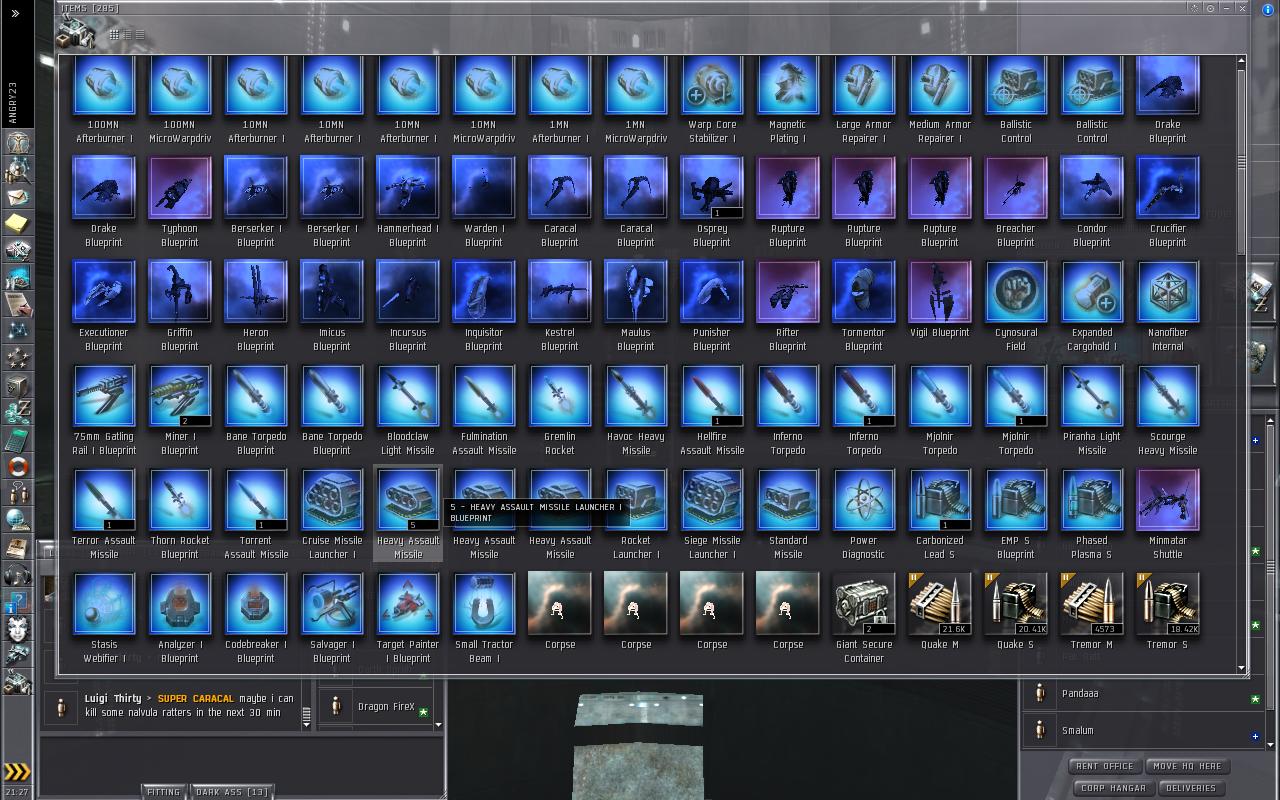Screen dimensions: 1280x800
Task: Select the Analyzer I Blueprint
Action: coord(180,618)
